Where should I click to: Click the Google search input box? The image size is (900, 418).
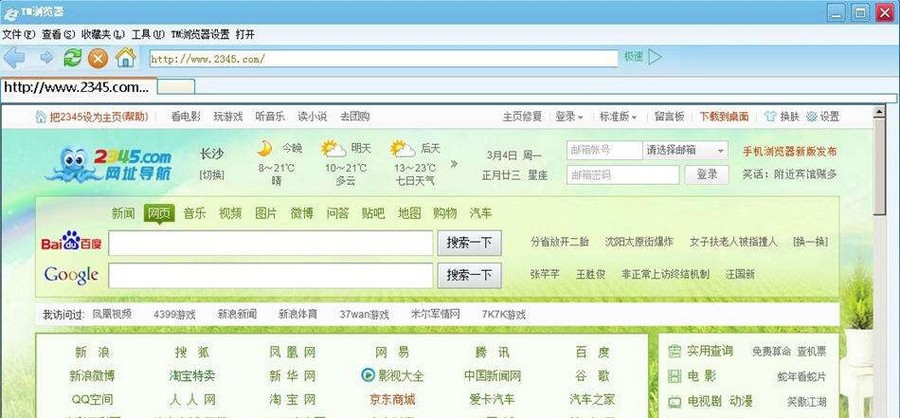point(270,276)
